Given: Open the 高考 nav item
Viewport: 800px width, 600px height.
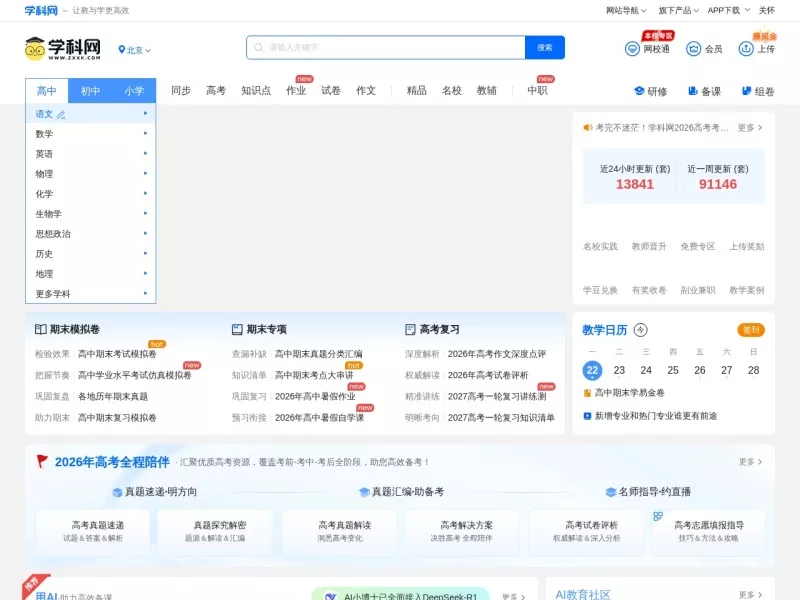Looking at the screenshot, I should (216, 90).
